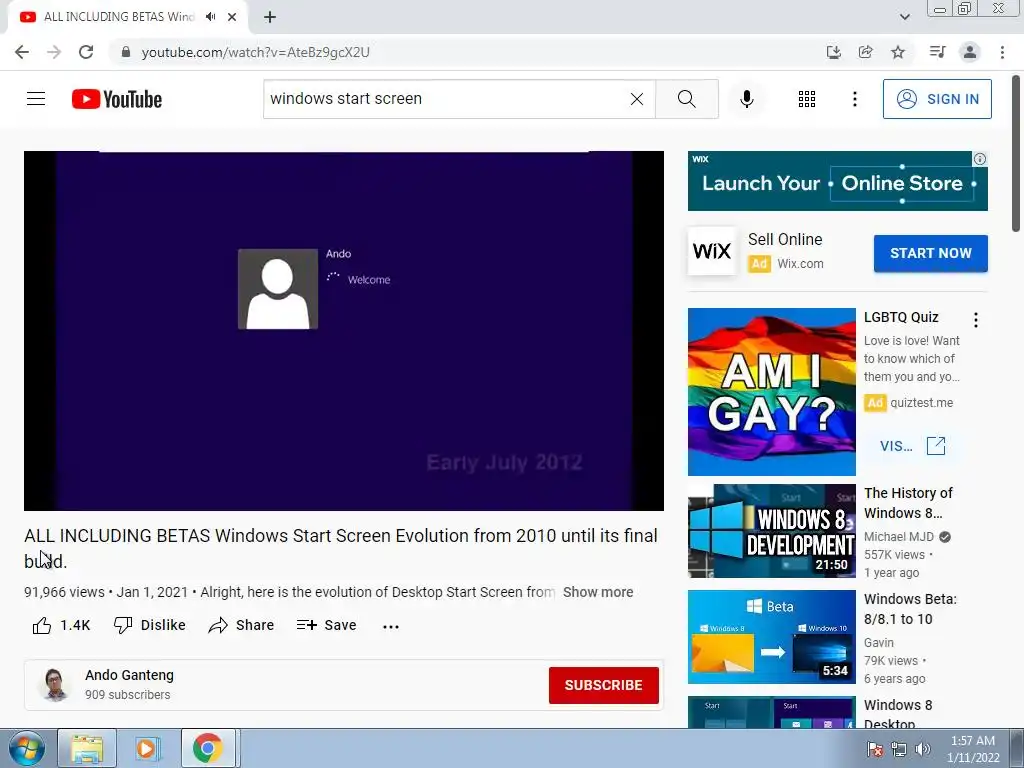Click on the video player area
Viewport: 1024px width, 768px height.
coord(344,330)
